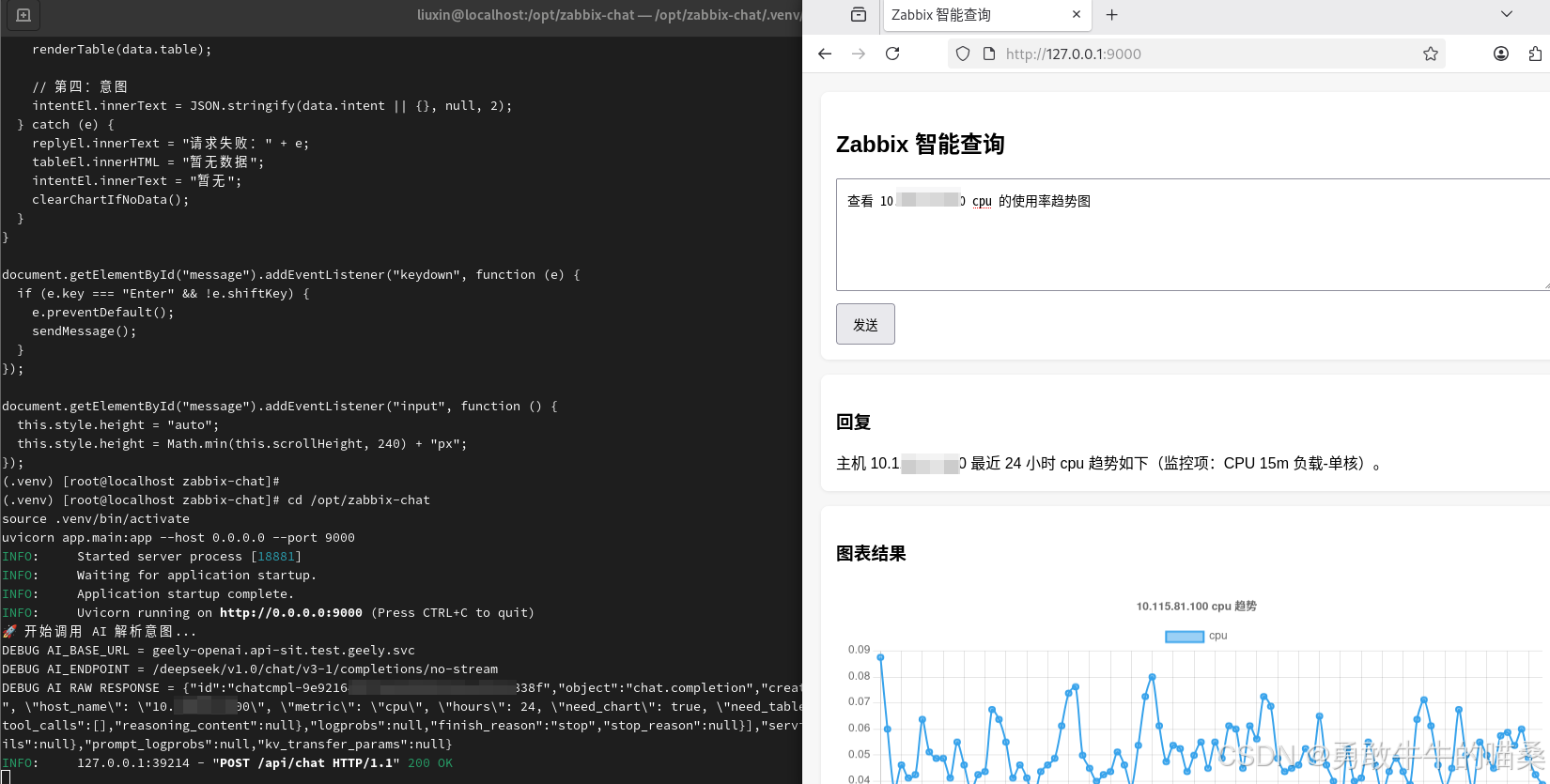
Task: Click the chart title cpu 趋势
Action: (1197, 607)
